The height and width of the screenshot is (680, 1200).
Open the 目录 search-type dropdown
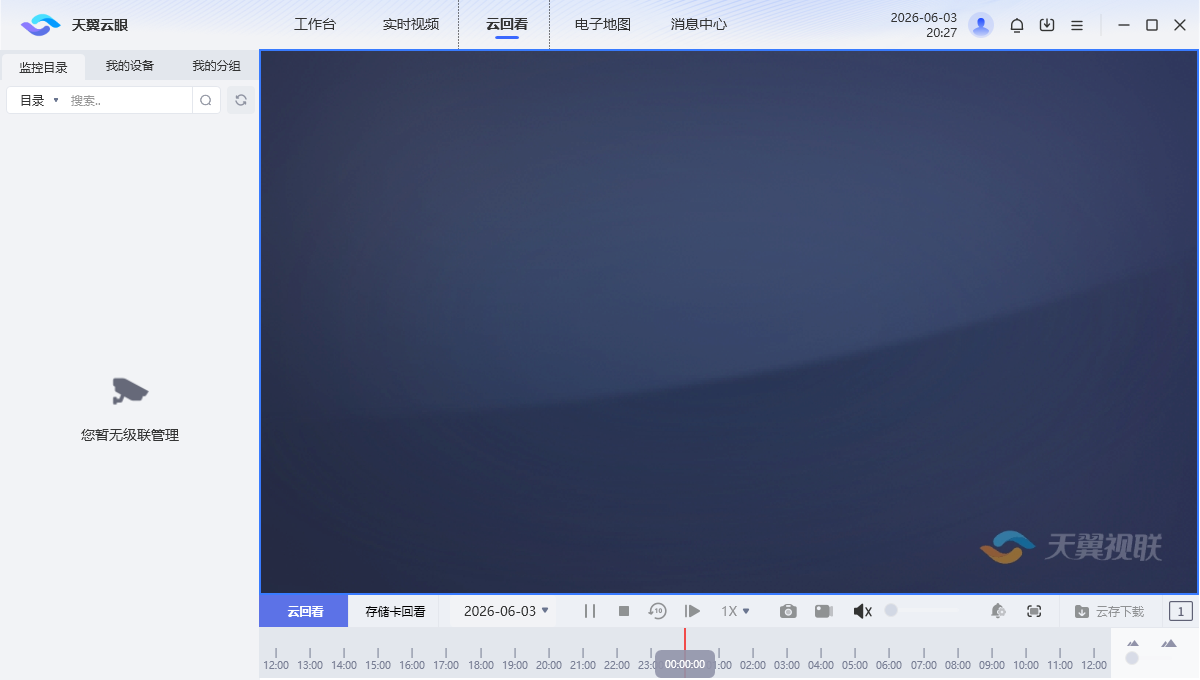pos(40,100)
